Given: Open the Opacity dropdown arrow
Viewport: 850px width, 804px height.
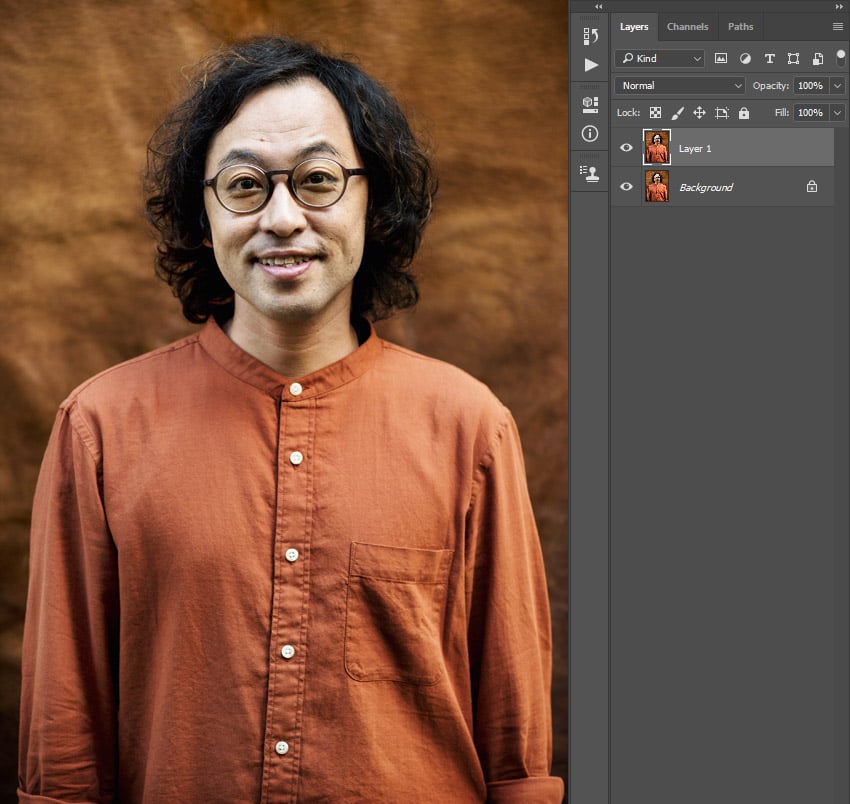Looking at the screenshot, I should coord(837,85).
